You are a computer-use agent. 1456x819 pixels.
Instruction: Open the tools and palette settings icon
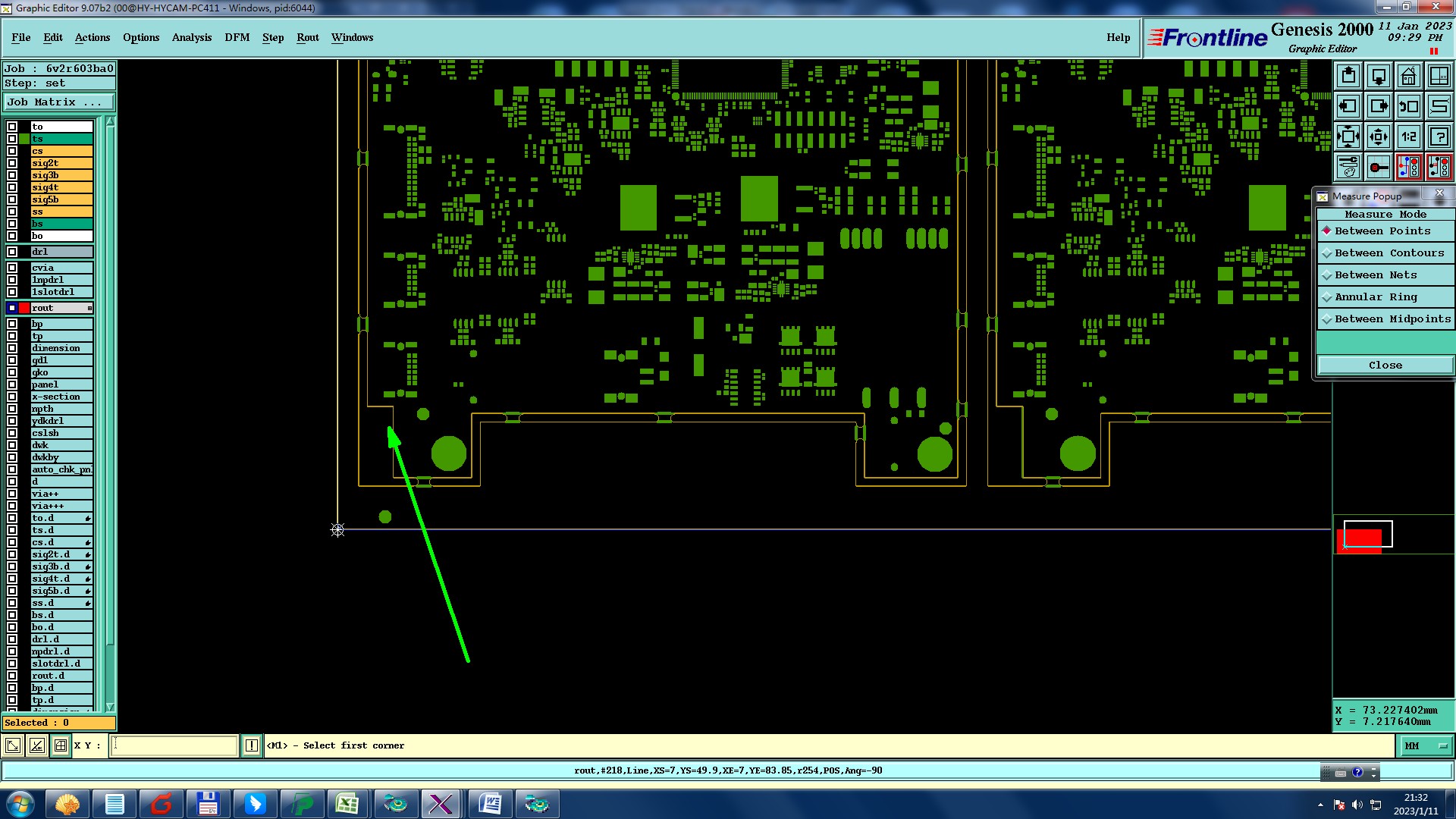click(1348, 167)
